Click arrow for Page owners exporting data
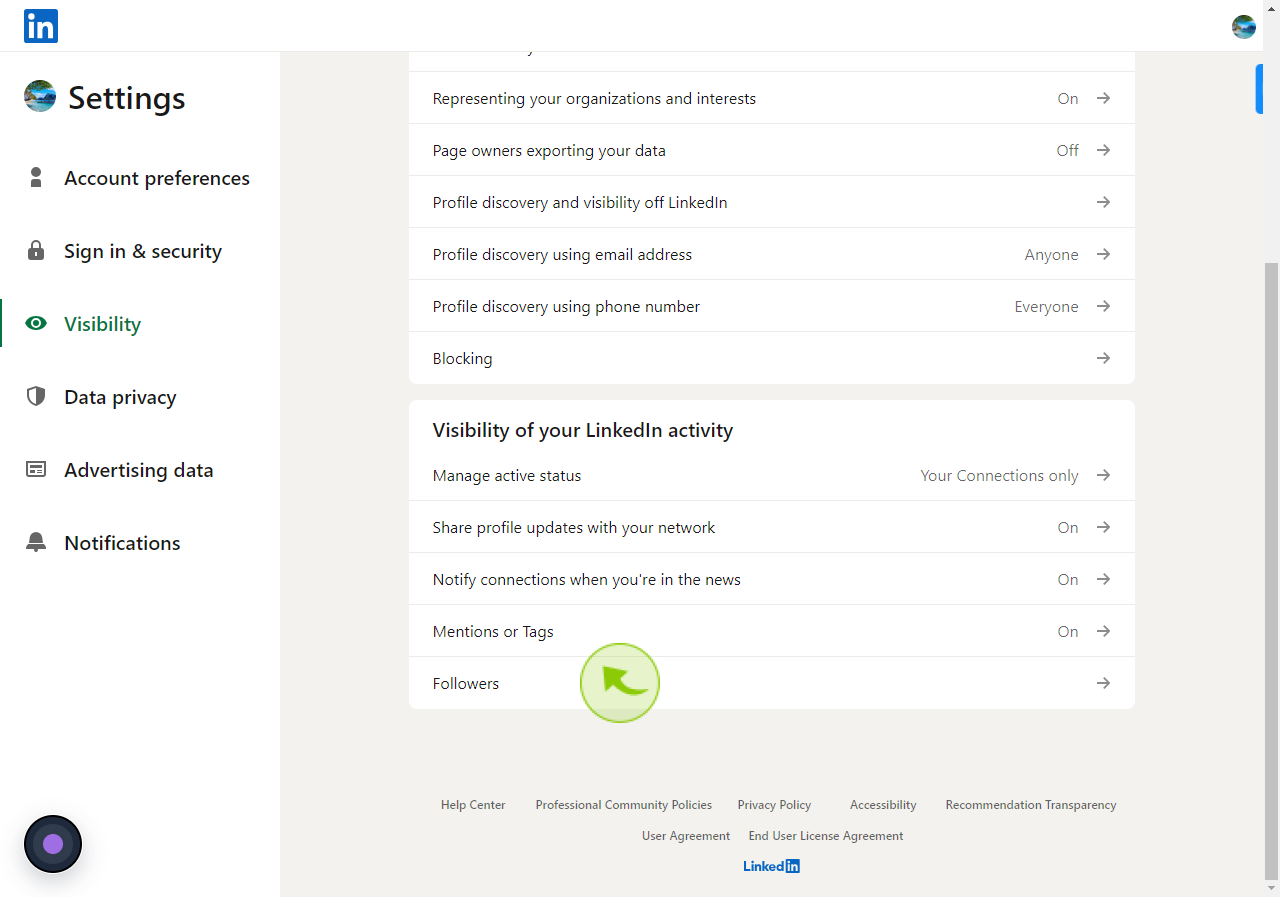 pyautogui.click(x=1103, y=150)
